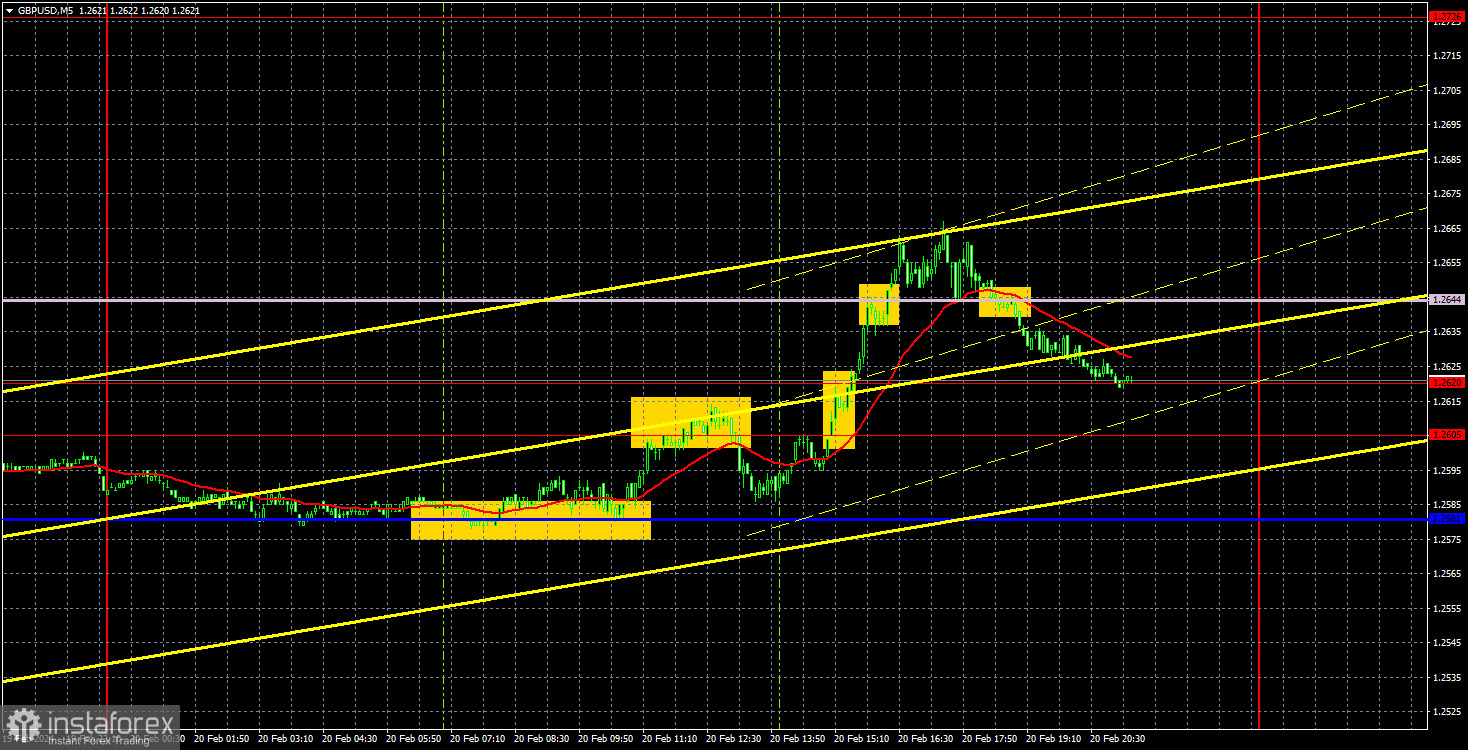Click the current price 1.2620 tag
1468x750 pixels.
pos(1447,382)
